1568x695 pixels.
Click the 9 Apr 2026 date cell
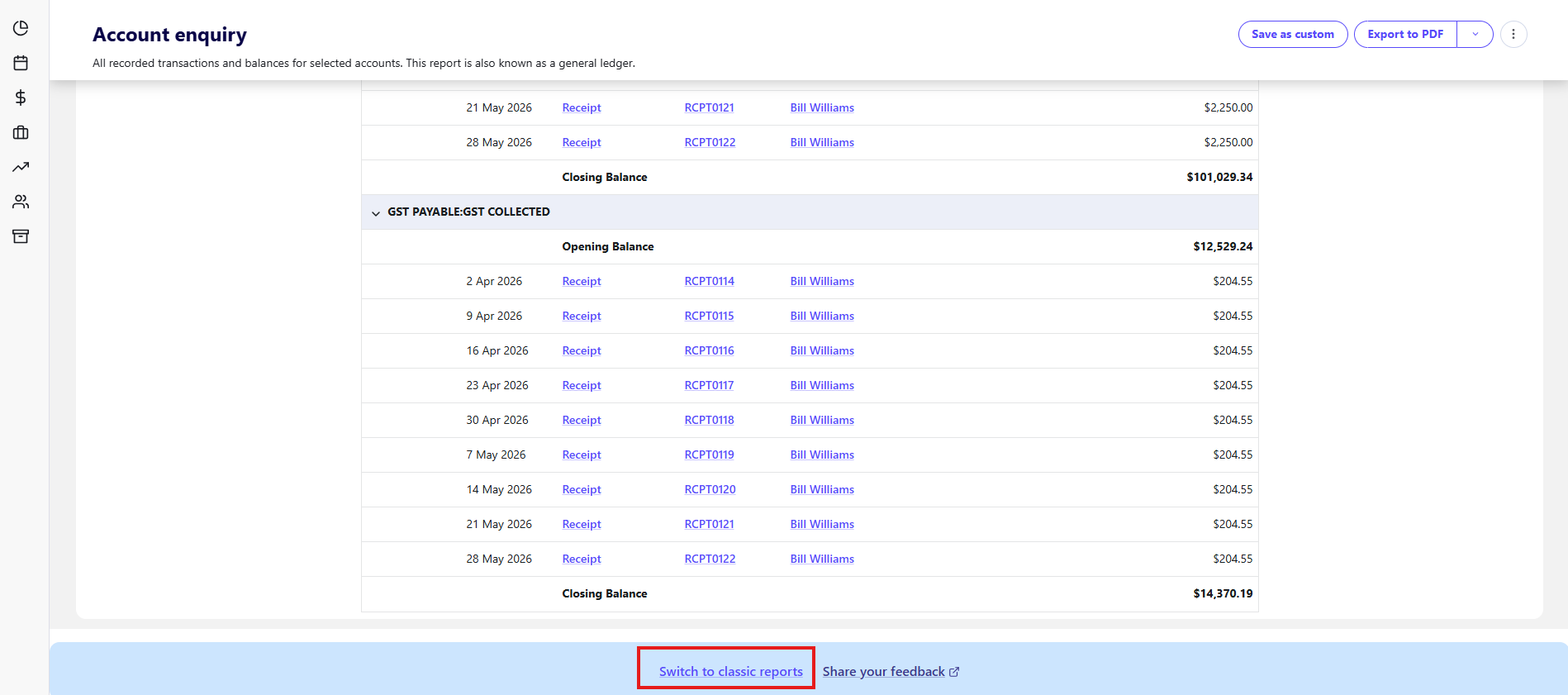pos(494,316)
